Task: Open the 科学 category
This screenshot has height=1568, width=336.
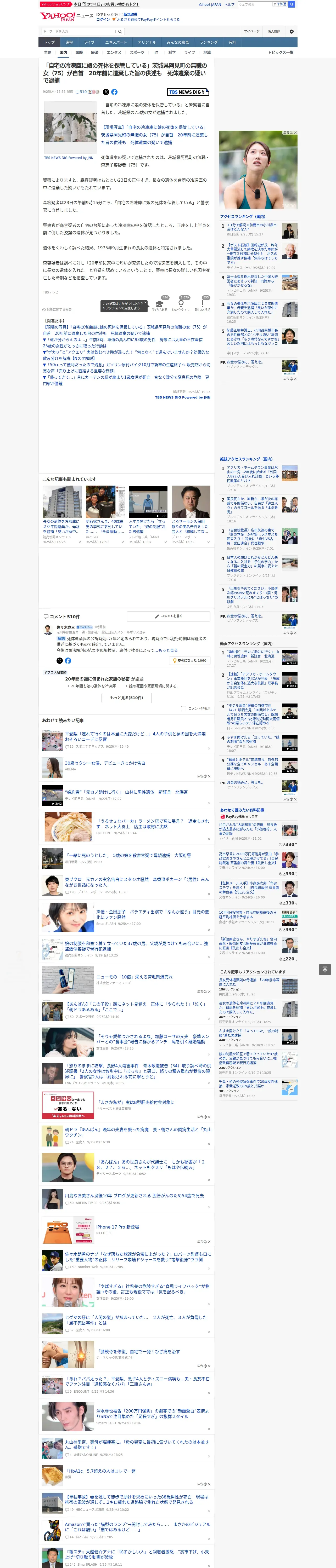Action: pyautogui.click(x=172, y=52)
